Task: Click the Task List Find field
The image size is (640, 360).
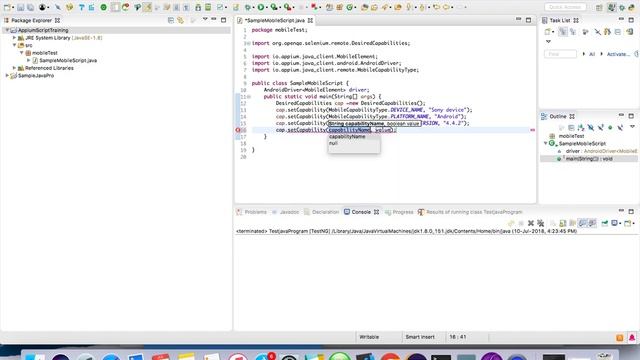Action: (560, 54)
